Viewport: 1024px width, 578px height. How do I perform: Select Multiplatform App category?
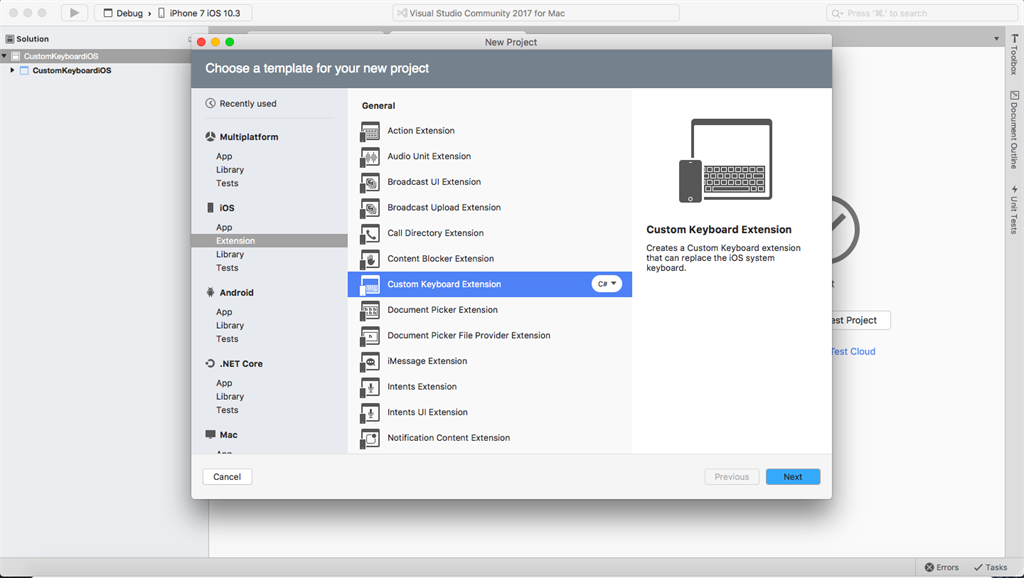[x=224, y=156]
